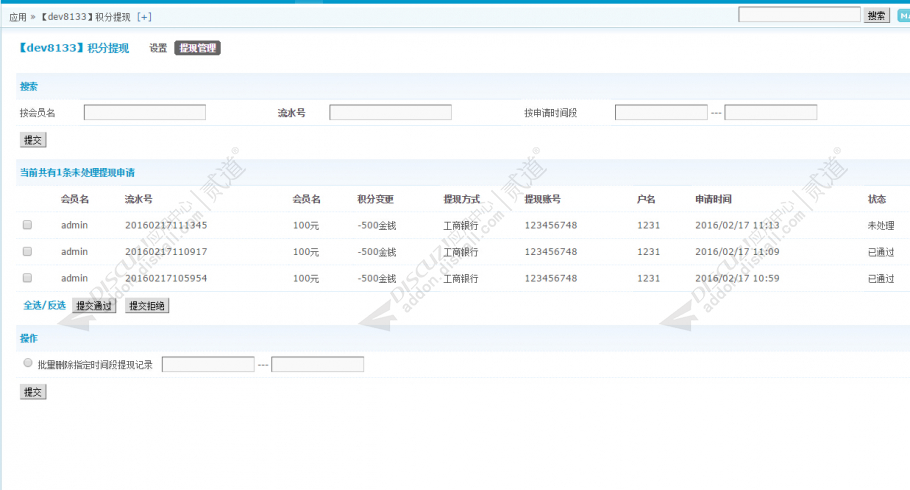Tick checkbox for record 20160217110917
The image size is (910, 490).
27,251
